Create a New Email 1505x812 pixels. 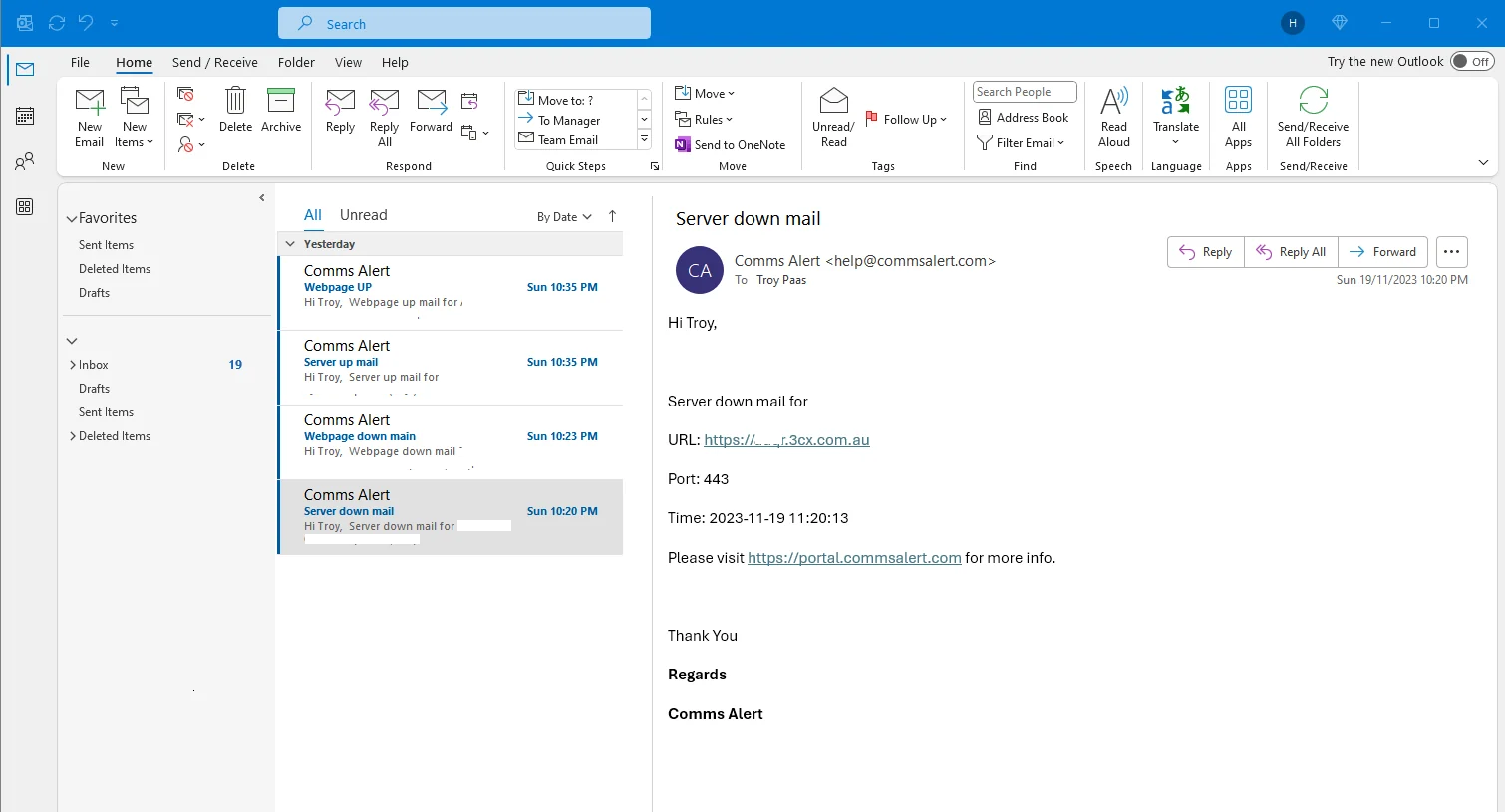90,118
